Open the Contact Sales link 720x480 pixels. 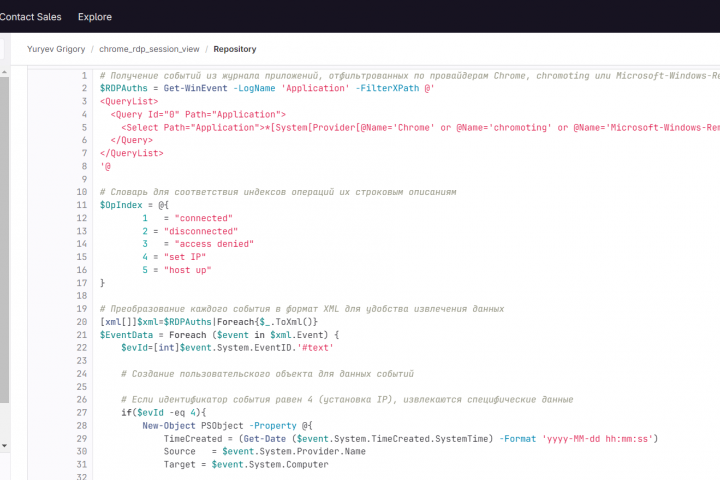(30, 17)
